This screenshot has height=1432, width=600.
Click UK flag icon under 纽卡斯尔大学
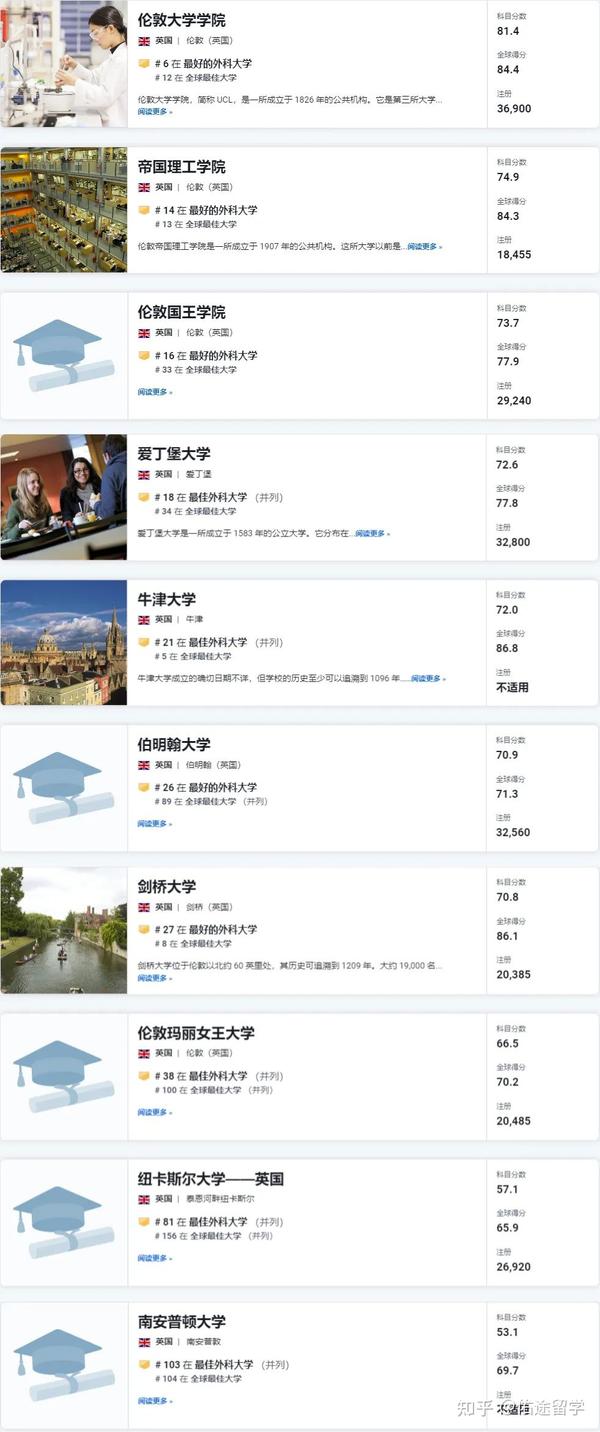point(144,1199)
